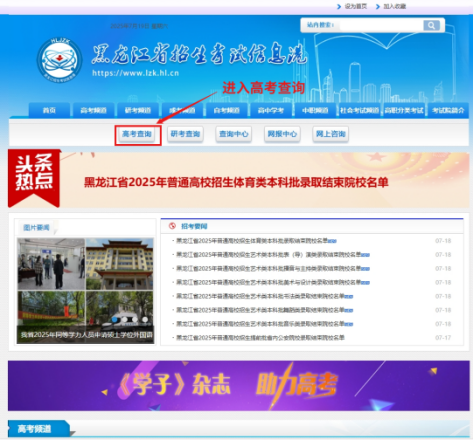Click the 研考查询 button

(185, 134)
